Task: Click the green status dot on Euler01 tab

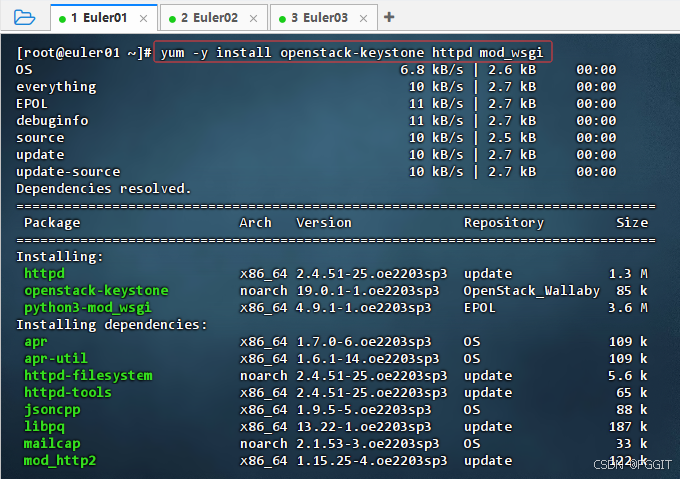Action: pos(62,19)
